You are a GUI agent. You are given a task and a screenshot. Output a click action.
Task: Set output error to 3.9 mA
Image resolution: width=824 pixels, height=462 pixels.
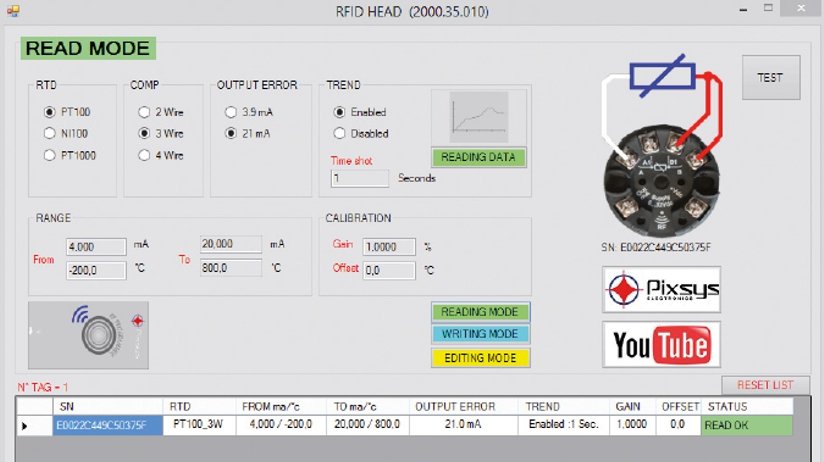[x=232, y=112]
